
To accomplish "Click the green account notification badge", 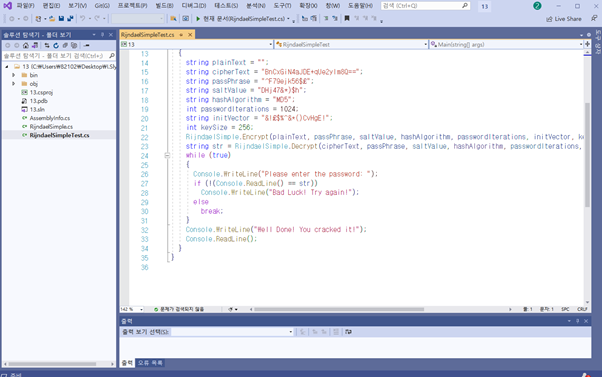I will tap(537, 6).
